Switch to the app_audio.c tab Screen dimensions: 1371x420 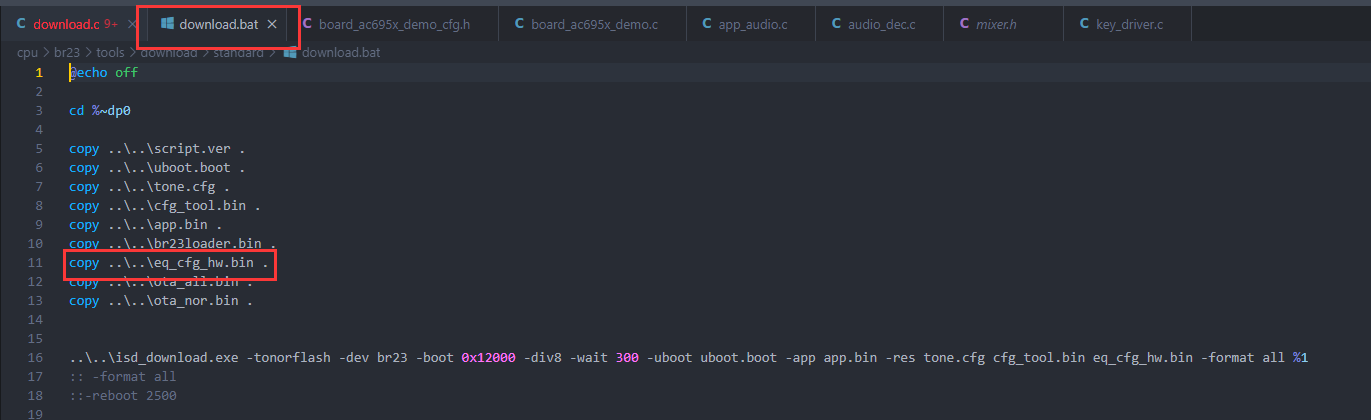752,23
